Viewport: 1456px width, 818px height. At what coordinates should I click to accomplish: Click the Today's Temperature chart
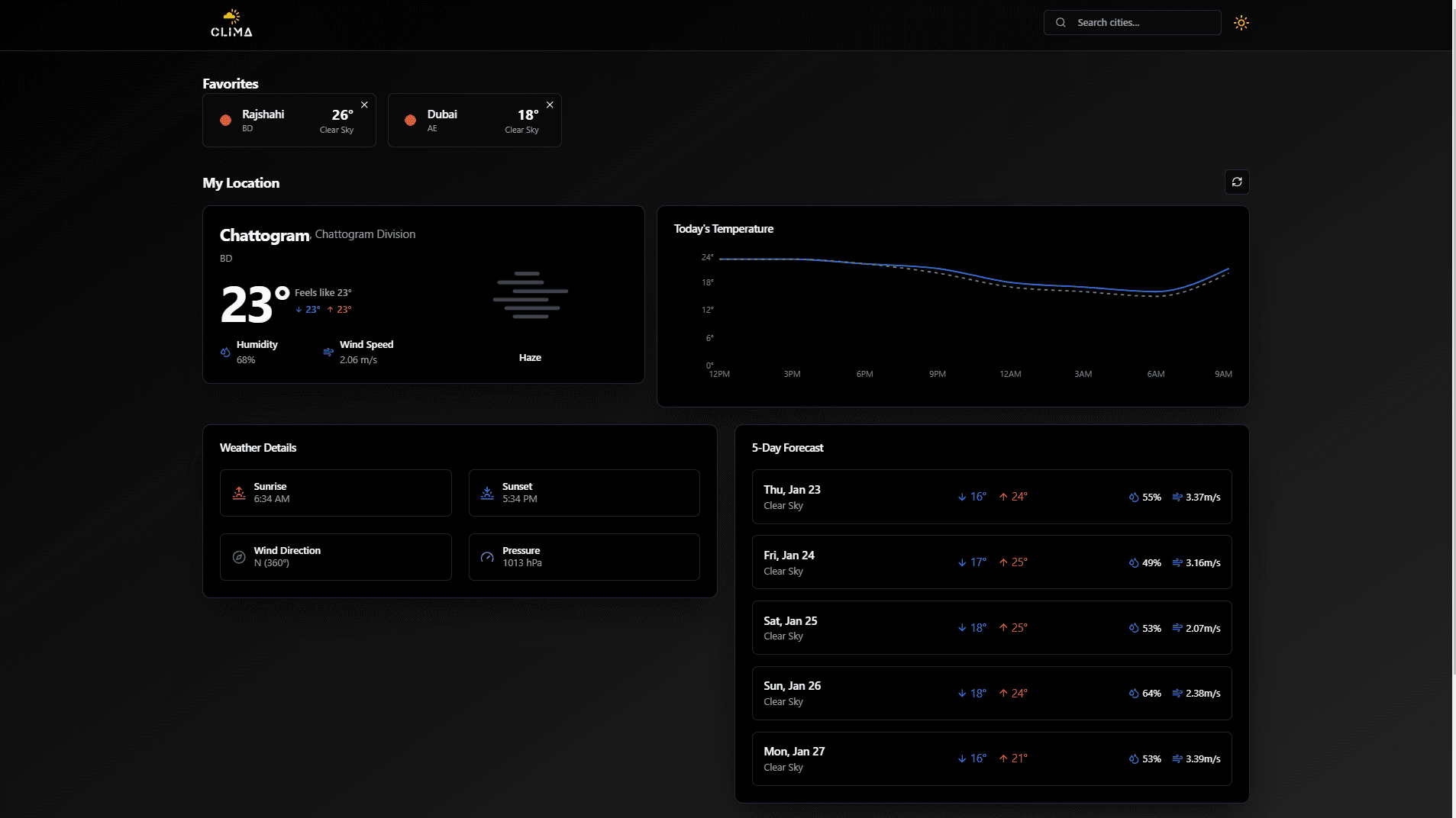(x=953, y=313)
